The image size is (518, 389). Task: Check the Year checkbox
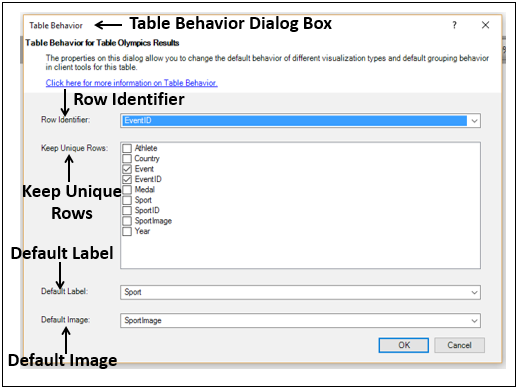(127, 231)
